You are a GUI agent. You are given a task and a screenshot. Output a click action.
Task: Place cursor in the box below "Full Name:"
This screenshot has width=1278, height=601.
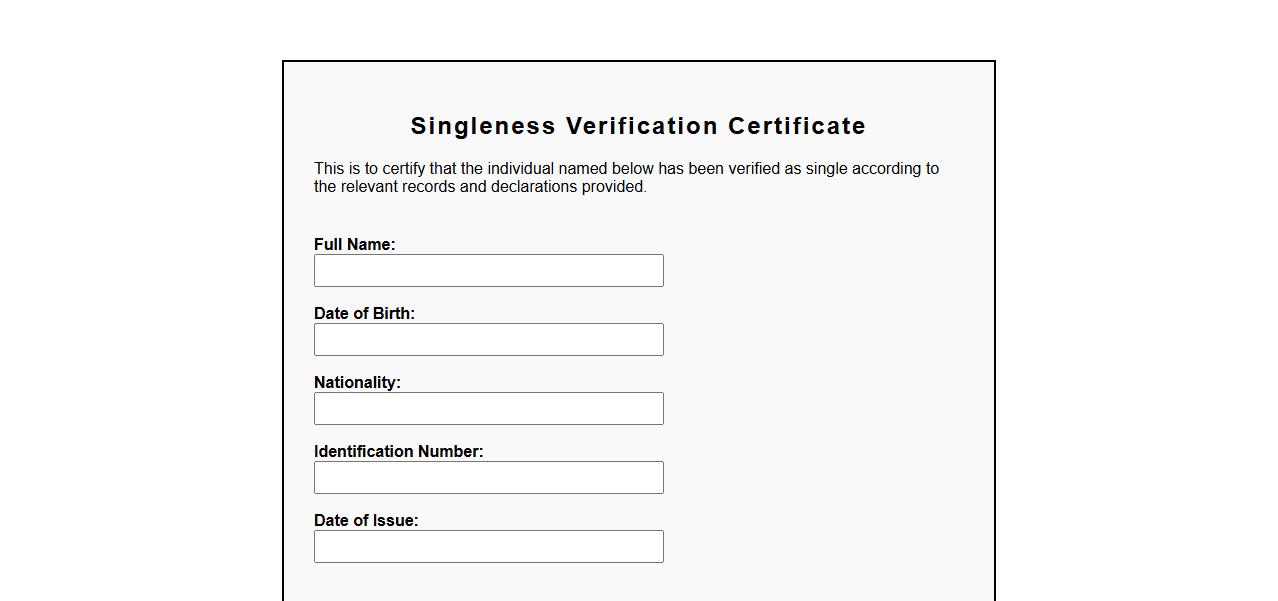488,270
